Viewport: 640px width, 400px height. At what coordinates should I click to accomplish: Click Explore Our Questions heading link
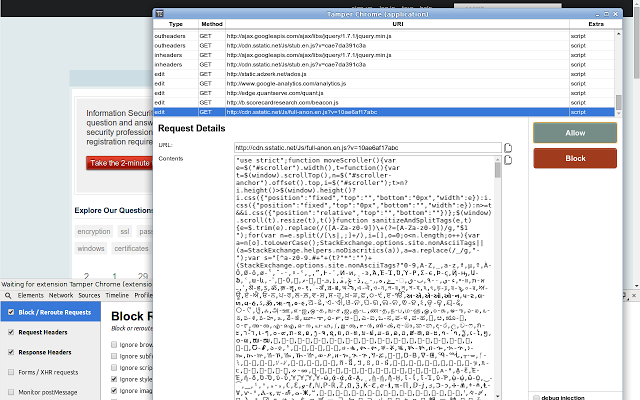[113, 210]
